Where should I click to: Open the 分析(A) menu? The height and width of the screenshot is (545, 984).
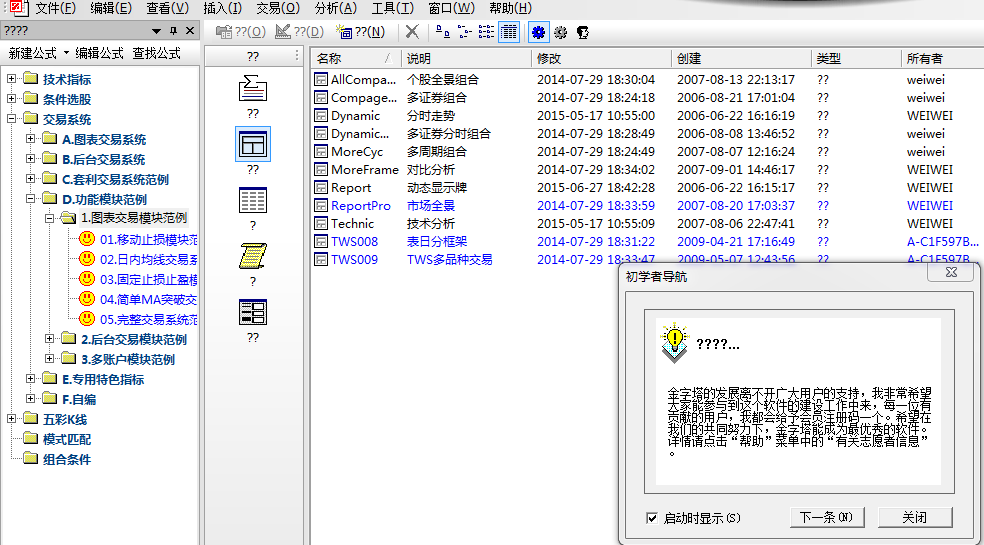click(x=335, y=9)
